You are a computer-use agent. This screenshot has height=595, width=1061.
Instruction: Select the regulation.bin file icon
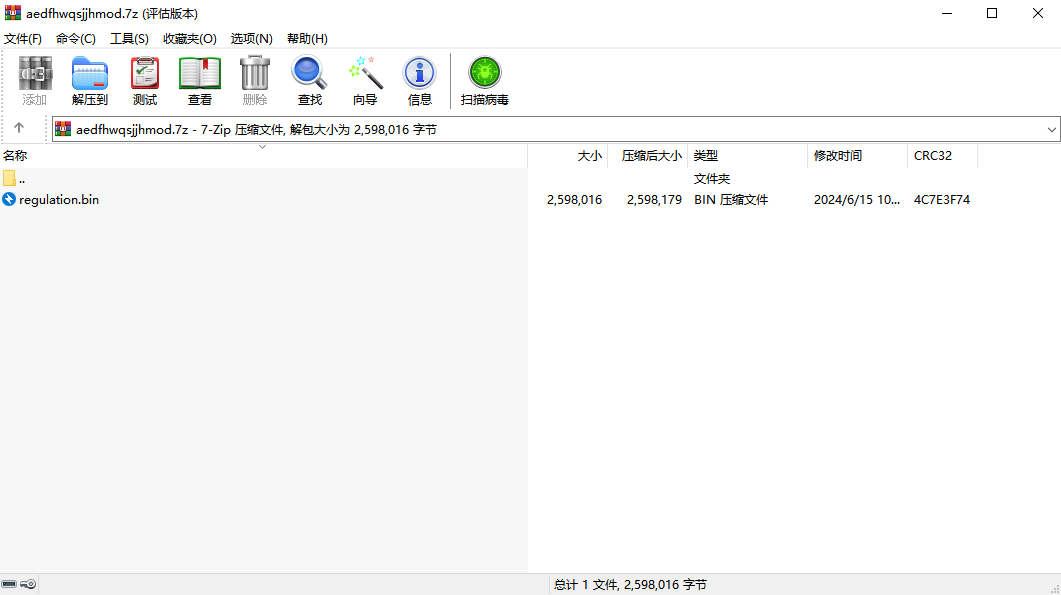click(x=9, y=199)
